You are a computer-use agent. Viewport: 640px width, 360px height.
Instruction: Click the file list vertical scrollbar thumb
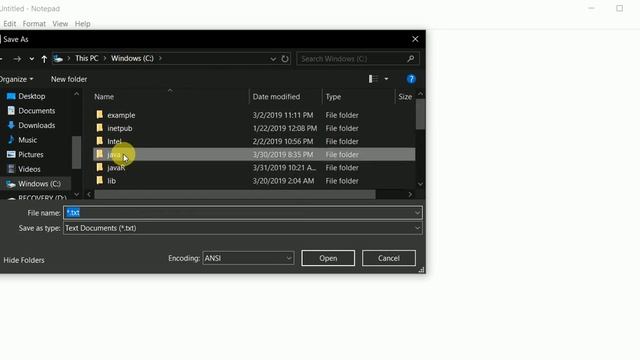tap(420, 114)
